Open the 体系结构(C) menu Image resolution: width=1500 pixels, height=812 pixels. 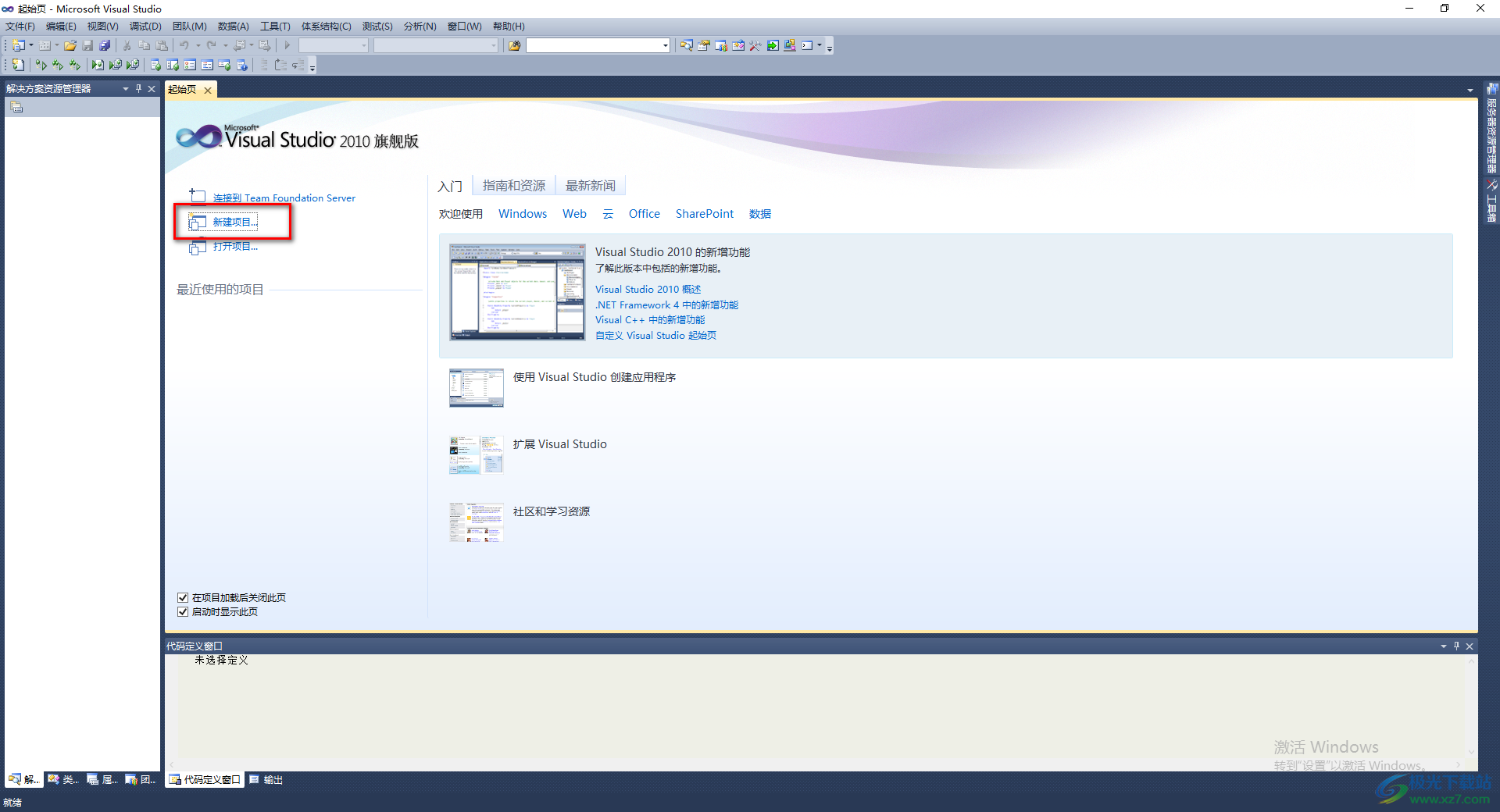pyautogui.click(x=327, y=27)
